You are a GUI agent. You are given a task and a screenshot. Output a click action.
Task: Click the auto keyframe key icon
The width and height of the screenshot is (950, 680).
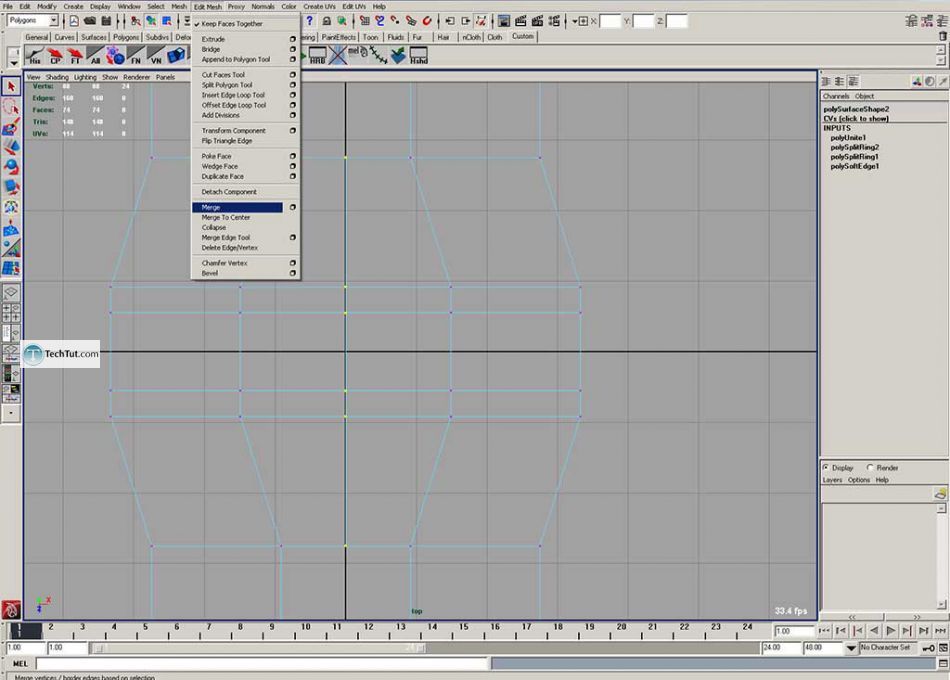[x=928, y=648]
